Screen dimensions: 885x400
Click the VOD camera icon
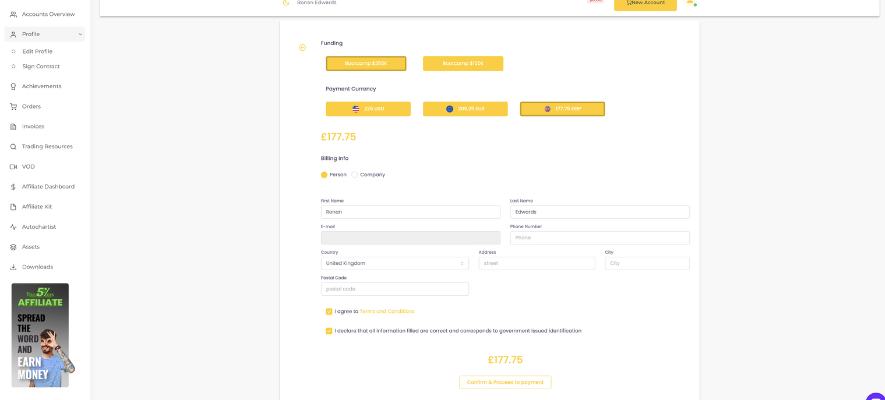[13, 166]
